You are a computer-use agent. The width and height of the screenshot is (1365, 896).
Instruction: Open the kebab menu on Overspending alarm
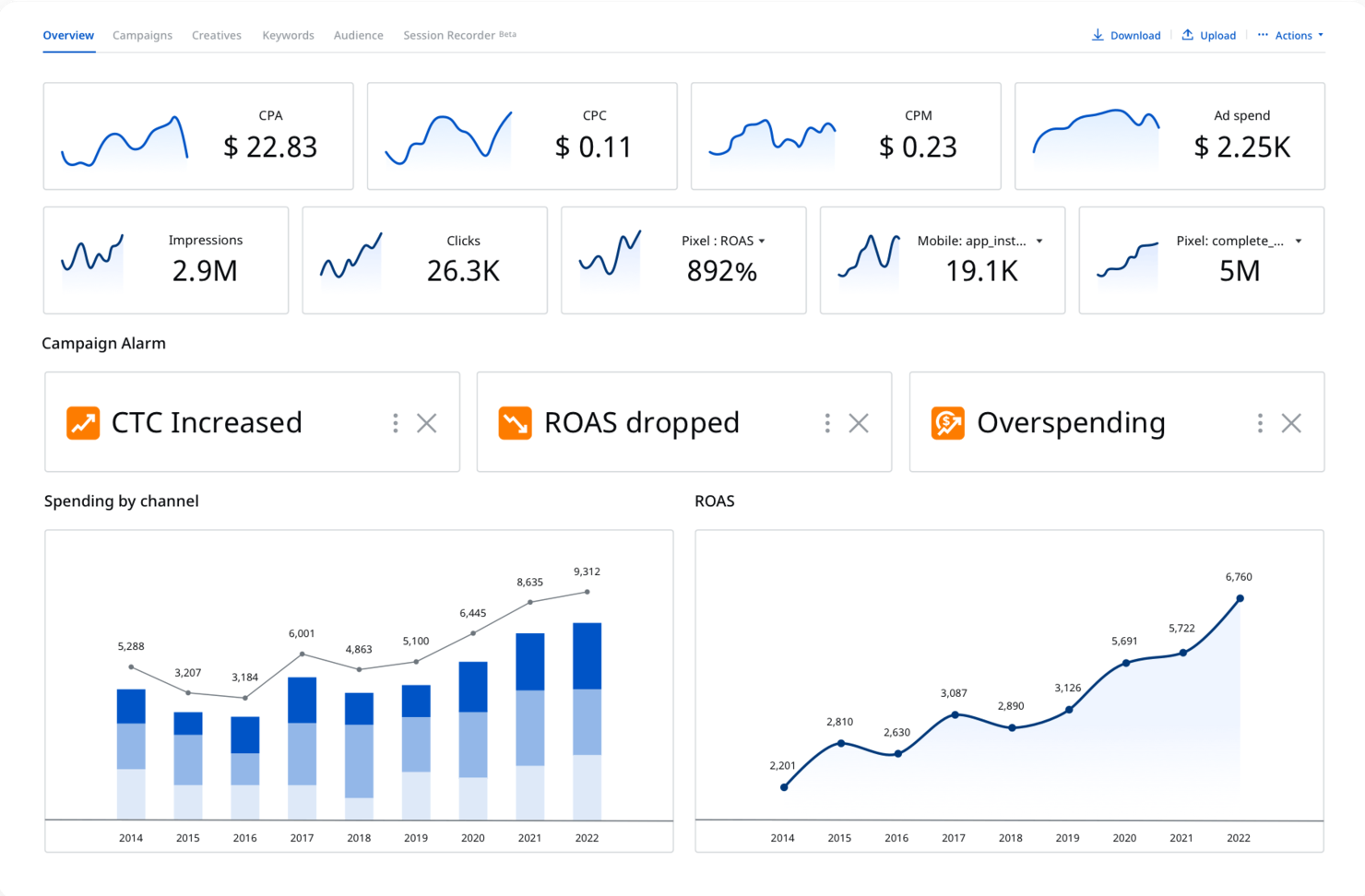pos(1260,422)
